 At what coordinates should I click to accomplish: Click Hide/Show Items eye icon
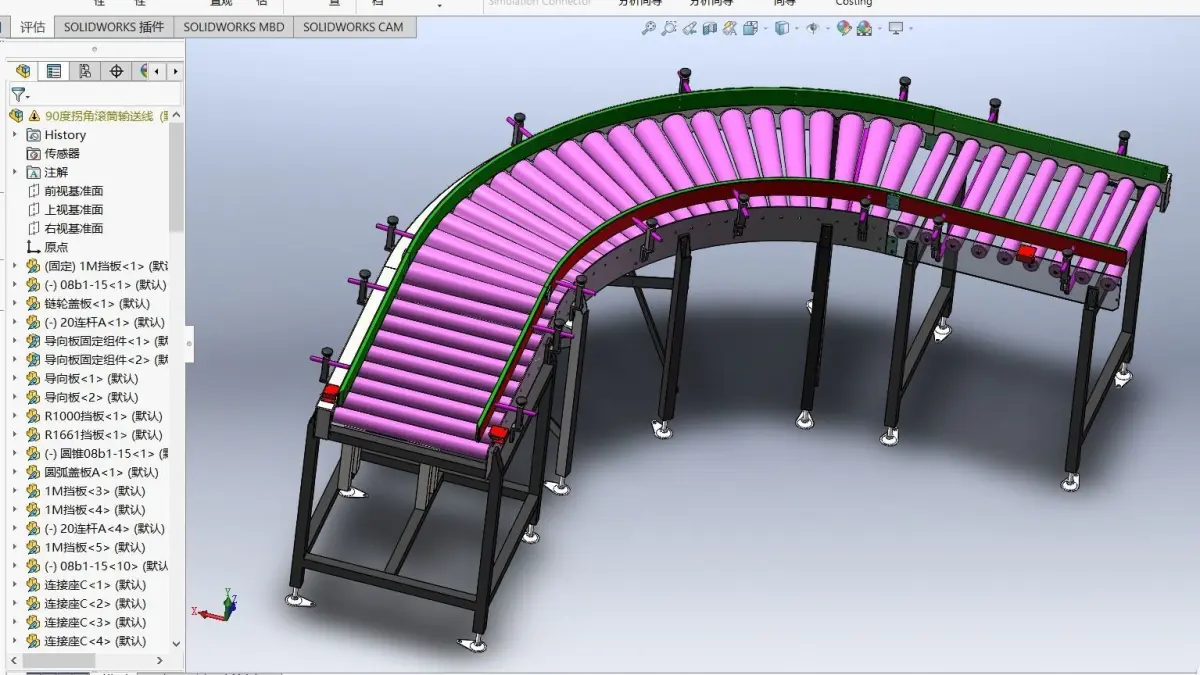(x=812, y=28)
